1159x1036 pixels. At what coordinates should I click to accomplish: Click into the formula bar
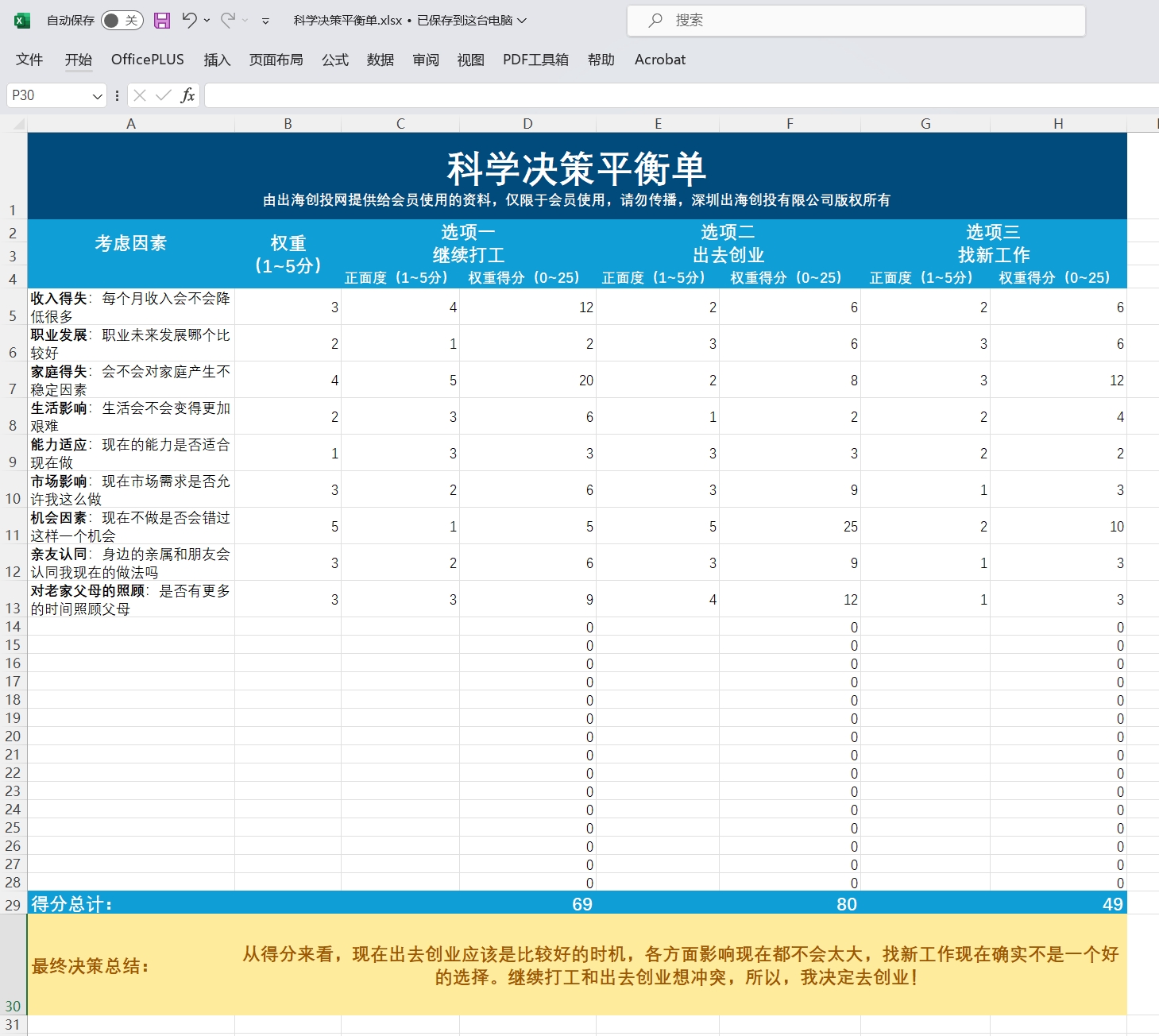click(682, 95)
